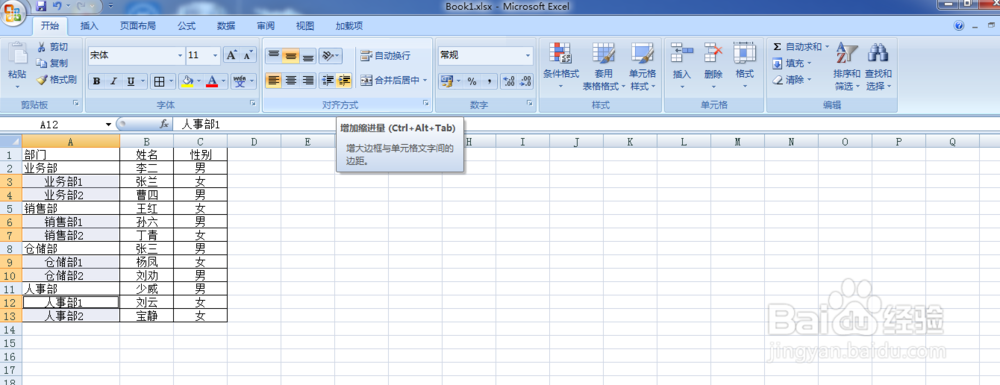Viewport: 1000px width, 385px height.
Task: Click the Delete cells 删除 icon
Action: pos(713,53)
